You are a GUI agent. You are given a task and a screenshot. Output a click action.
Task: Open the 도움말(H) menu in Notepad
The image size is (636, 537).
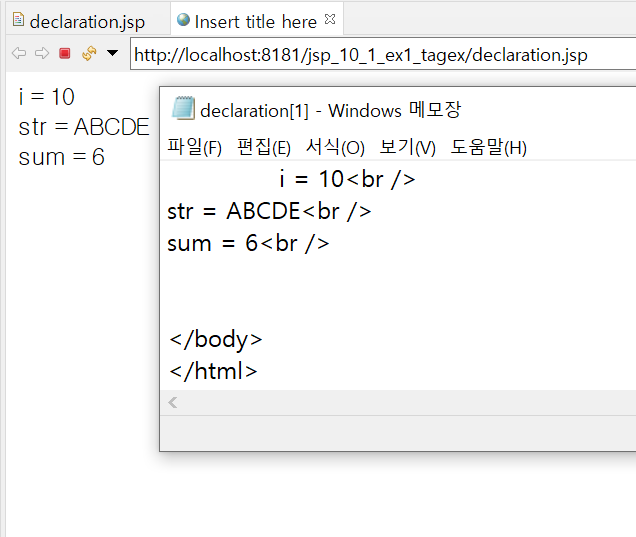pos(488,147)
